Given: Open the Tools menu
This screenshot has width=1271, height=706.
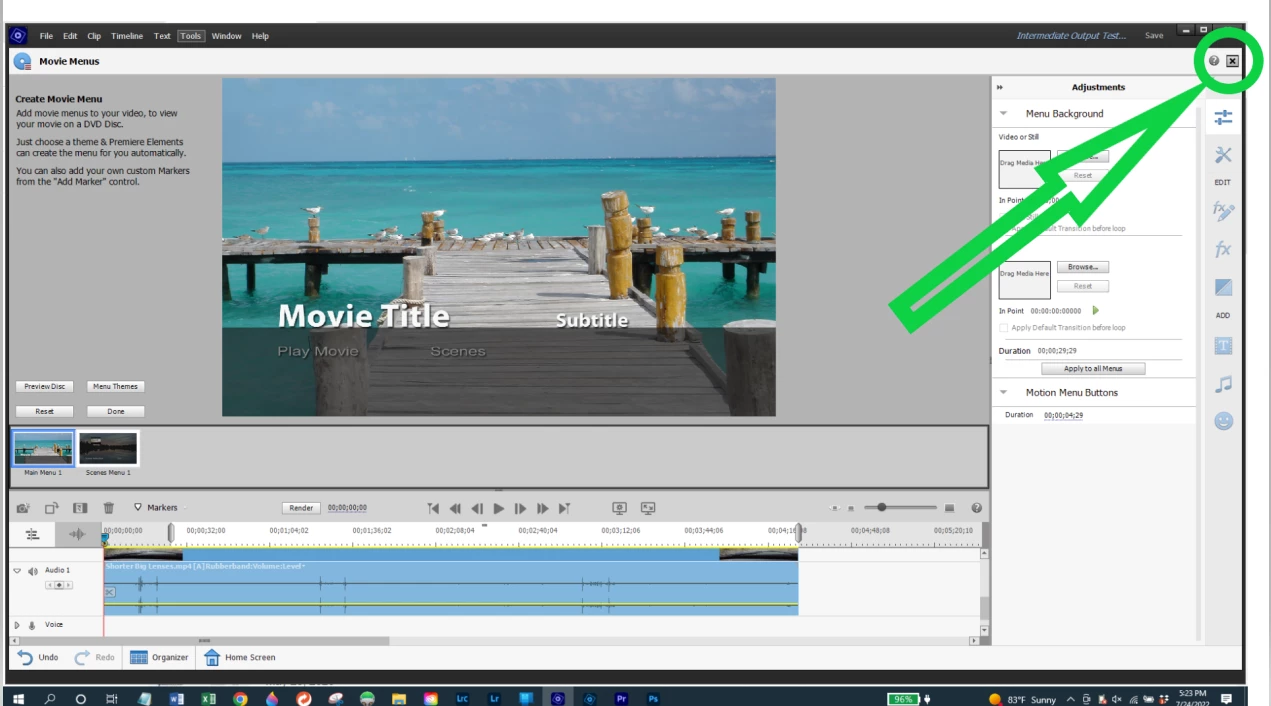Looking at the screenshot, I should point(191,36).
